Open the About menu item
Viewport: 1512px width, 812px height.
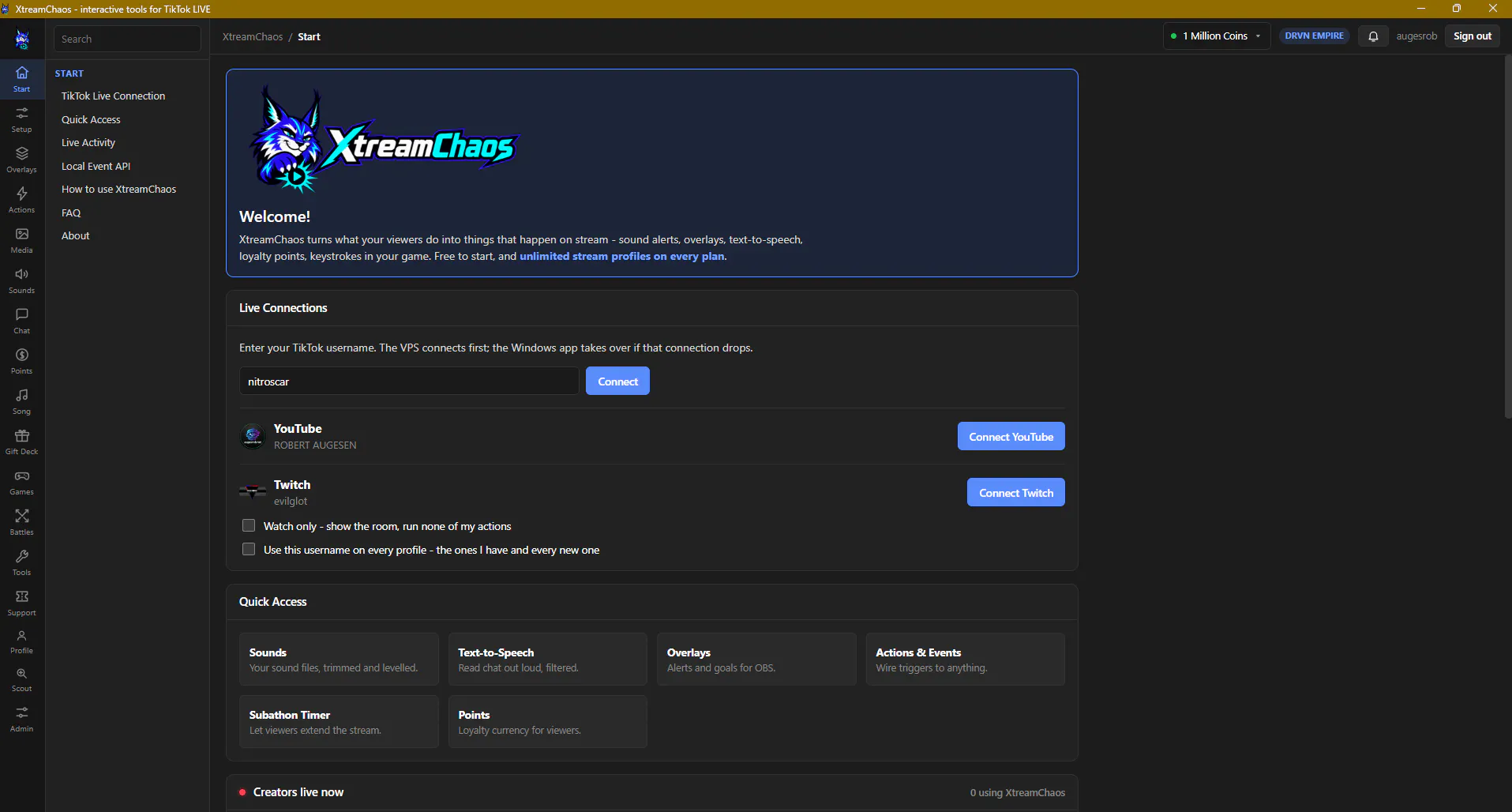[x=76, y=236]
